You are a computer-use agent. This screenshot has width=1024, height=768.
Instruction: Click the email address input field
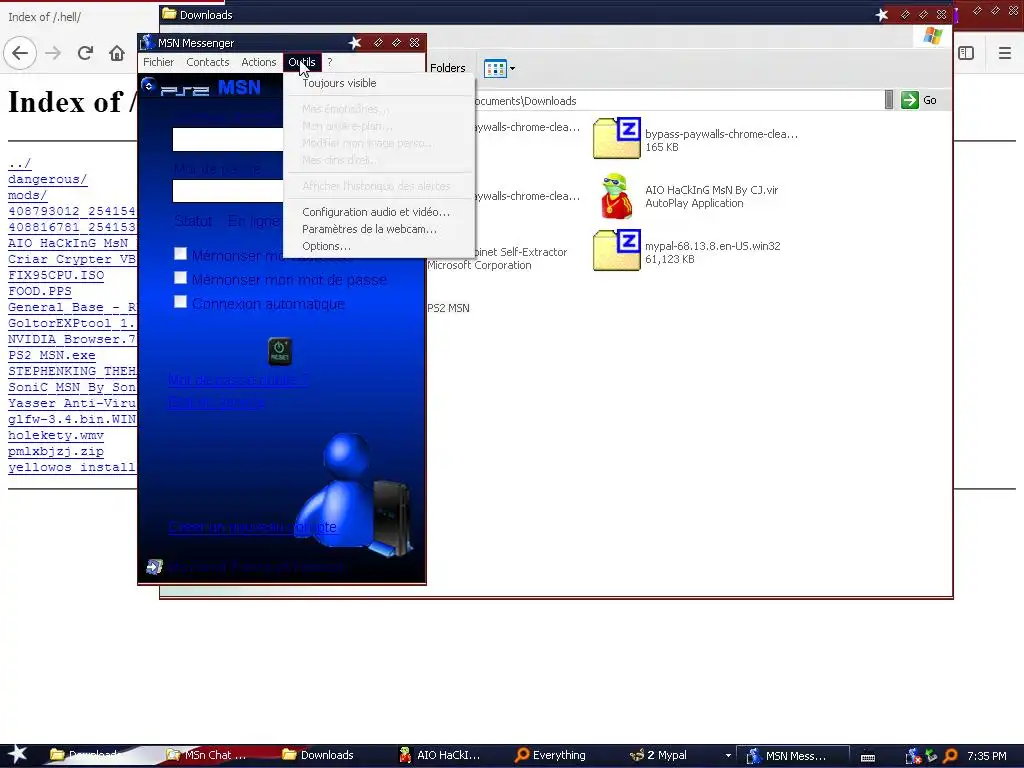pos(228,140)
